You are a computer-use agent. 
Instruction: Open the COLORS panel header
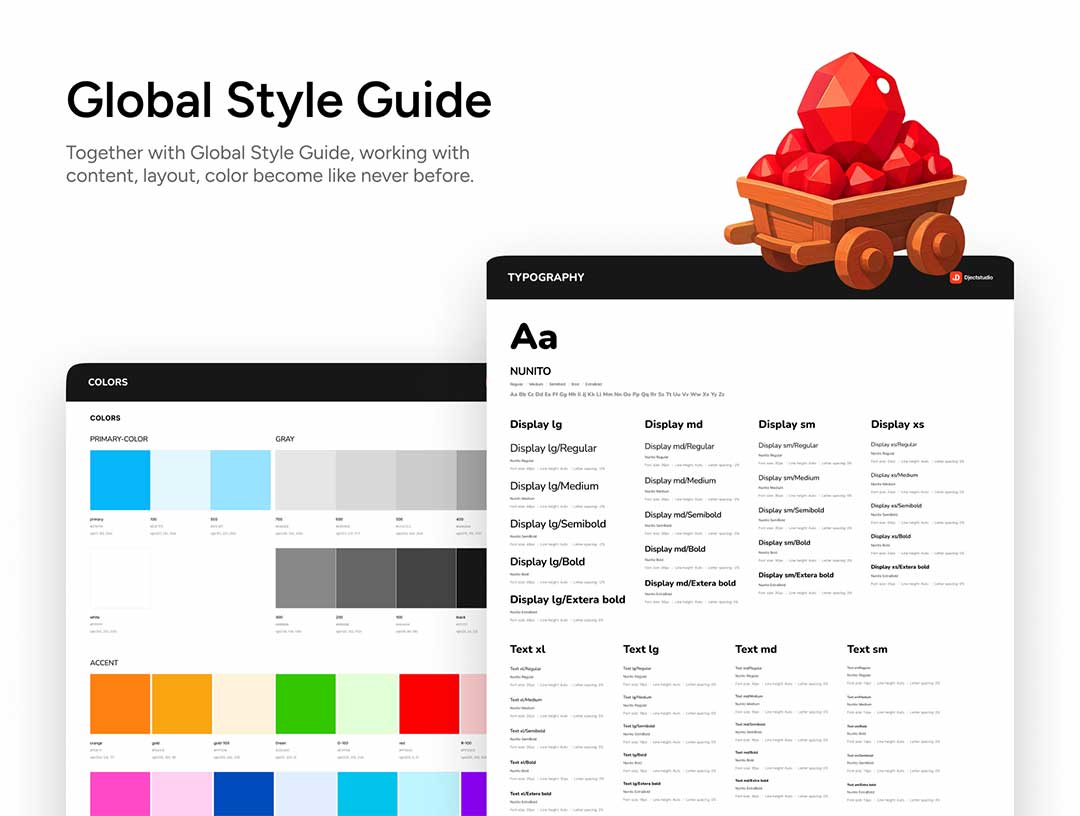point(108,382)
